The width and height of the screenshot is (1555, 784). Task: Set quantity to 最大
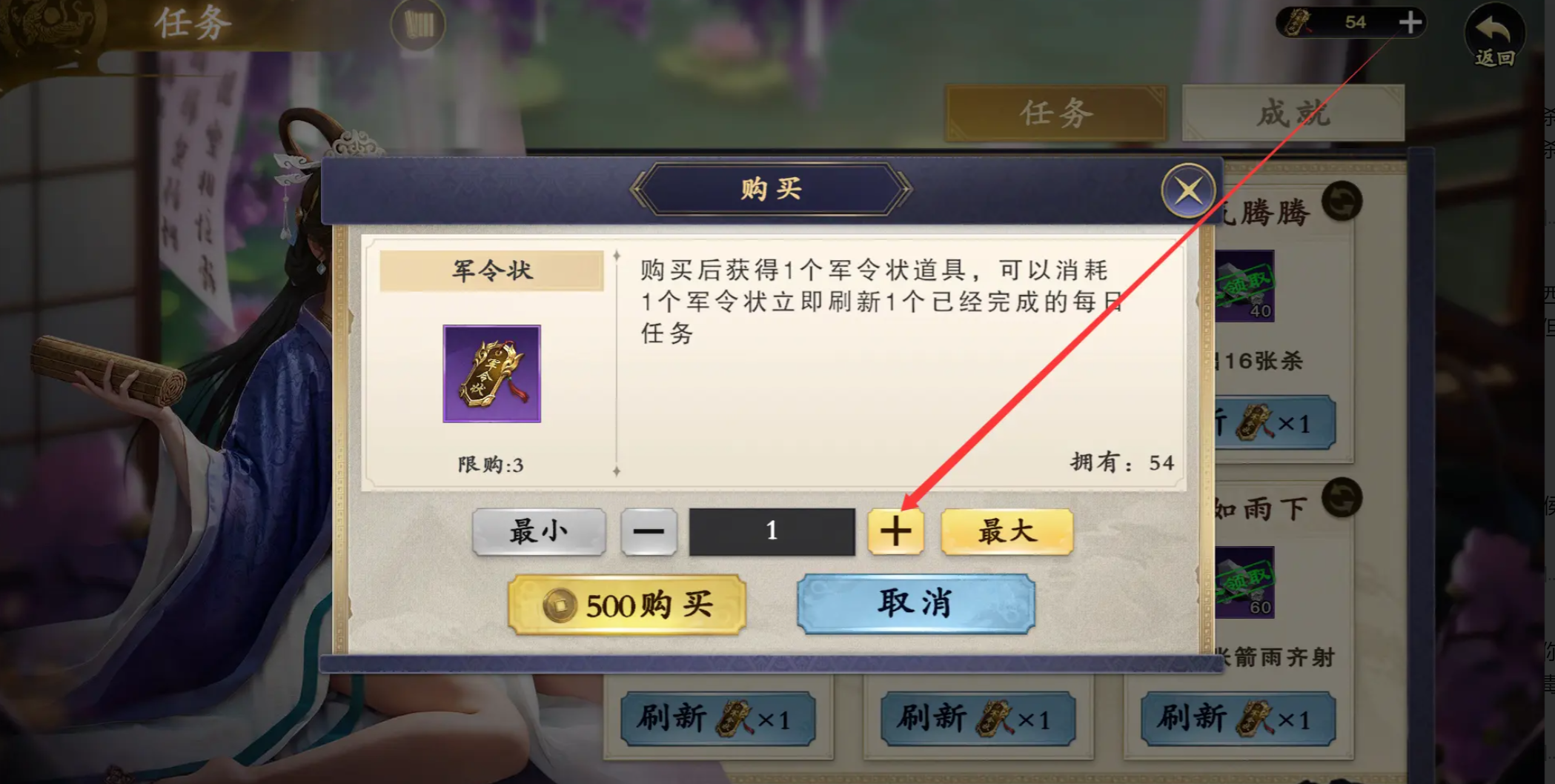(1007, 531)
